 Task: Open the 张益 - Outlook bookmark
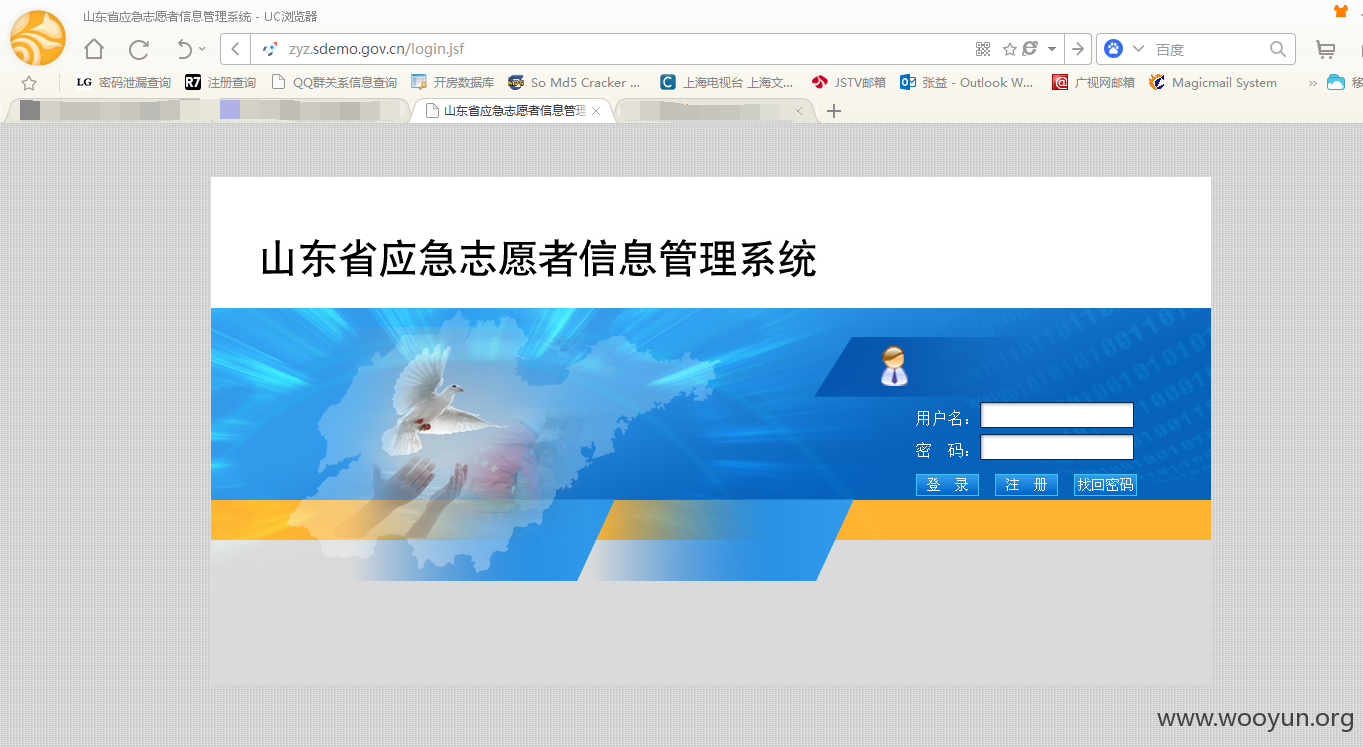pyautogui.click(x=966, y=83)
